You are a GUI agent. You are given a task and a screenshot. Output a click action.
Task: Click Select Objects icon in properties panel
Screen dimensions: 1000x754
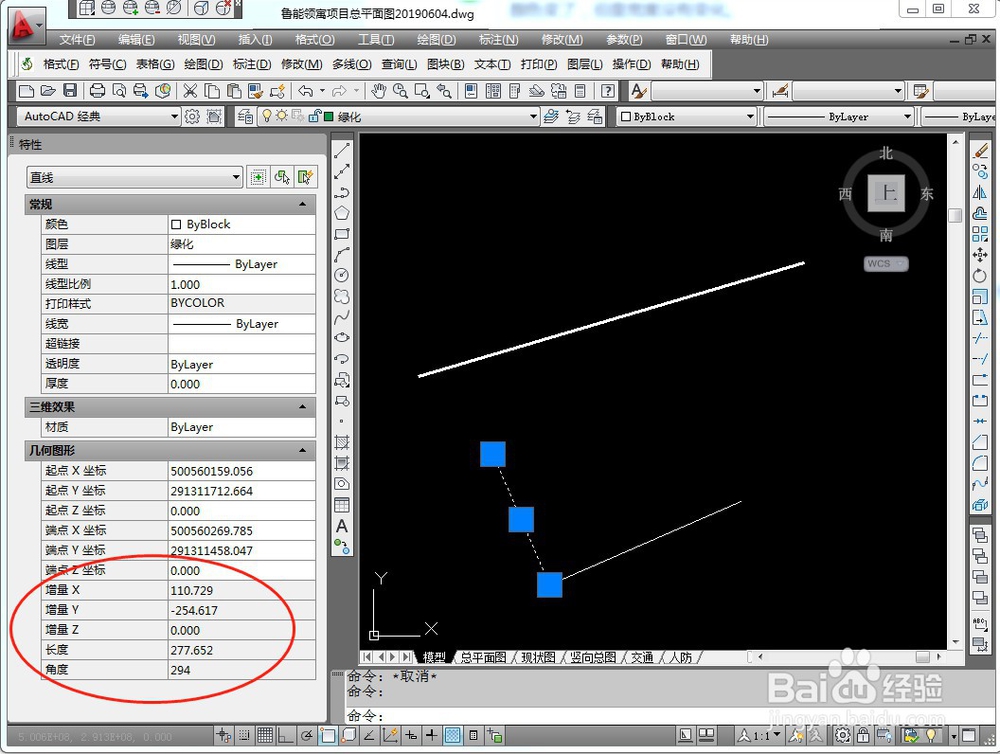(x=282, y=177)
